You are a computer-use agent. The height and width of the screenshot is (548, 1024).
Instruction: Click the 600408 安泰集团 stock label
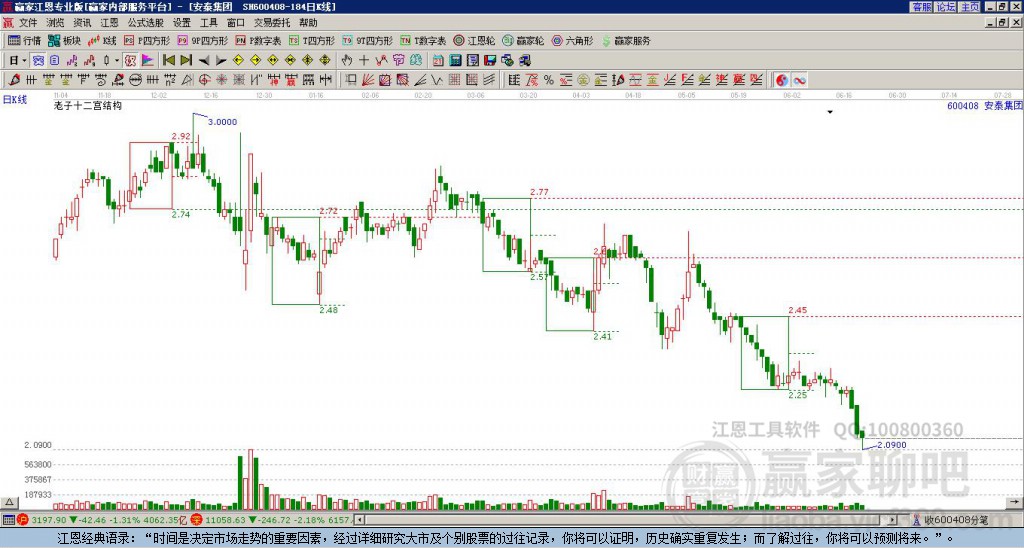click(x=985, y=105)
